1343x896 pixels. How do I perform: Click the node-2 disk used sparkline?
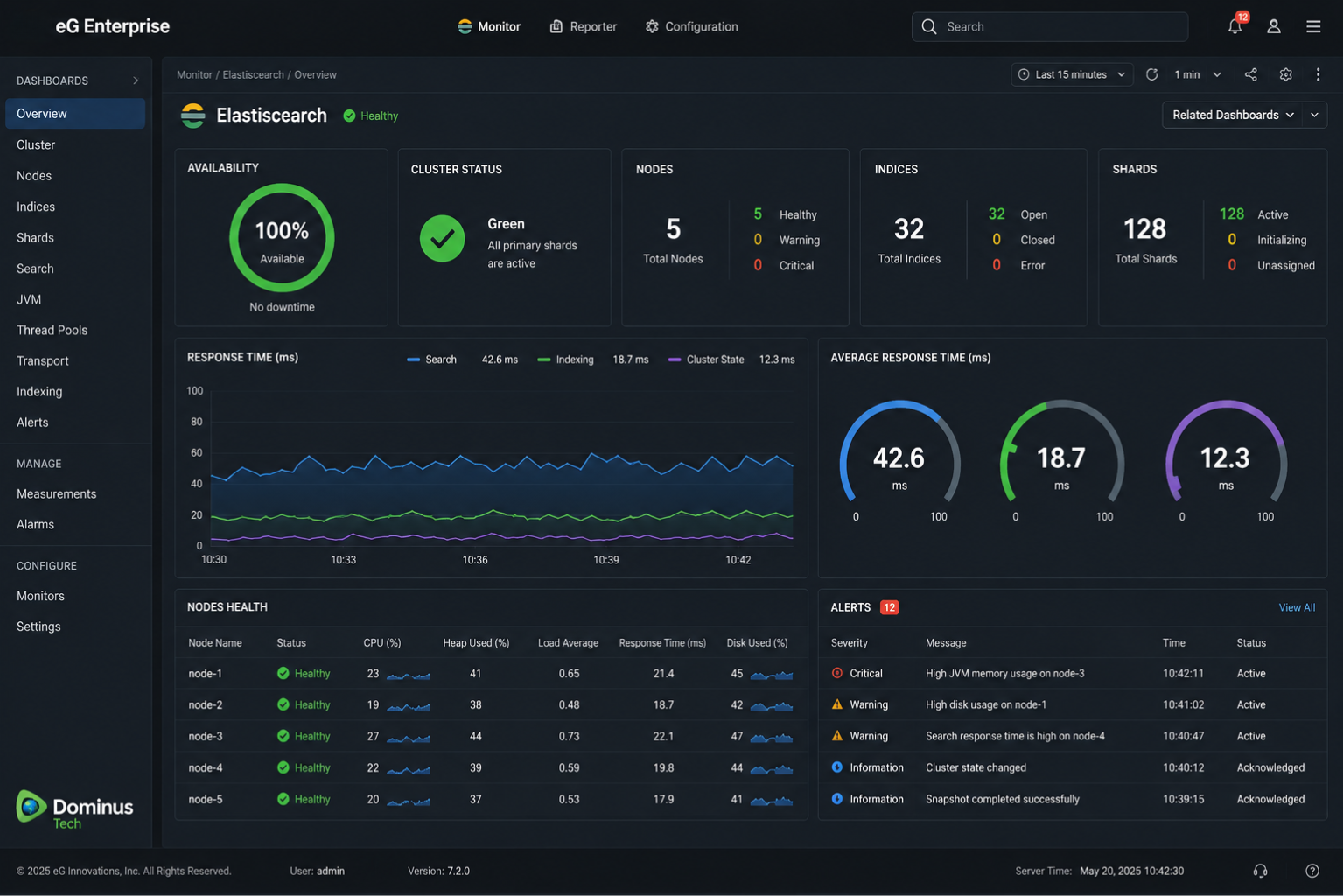click(x=772, y=705)
